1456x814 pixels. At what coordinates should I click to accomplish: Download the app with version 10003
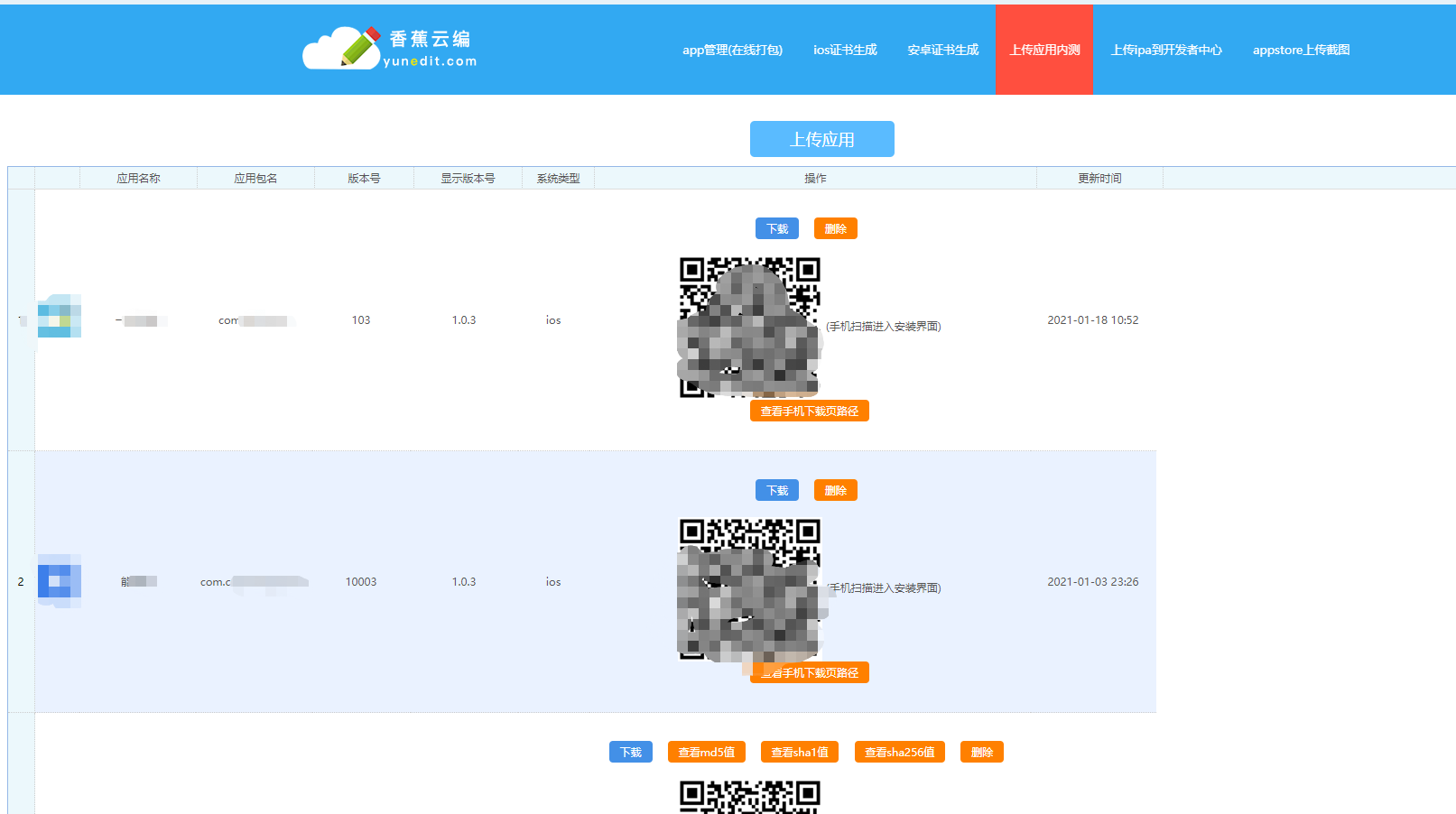[777, 490]
